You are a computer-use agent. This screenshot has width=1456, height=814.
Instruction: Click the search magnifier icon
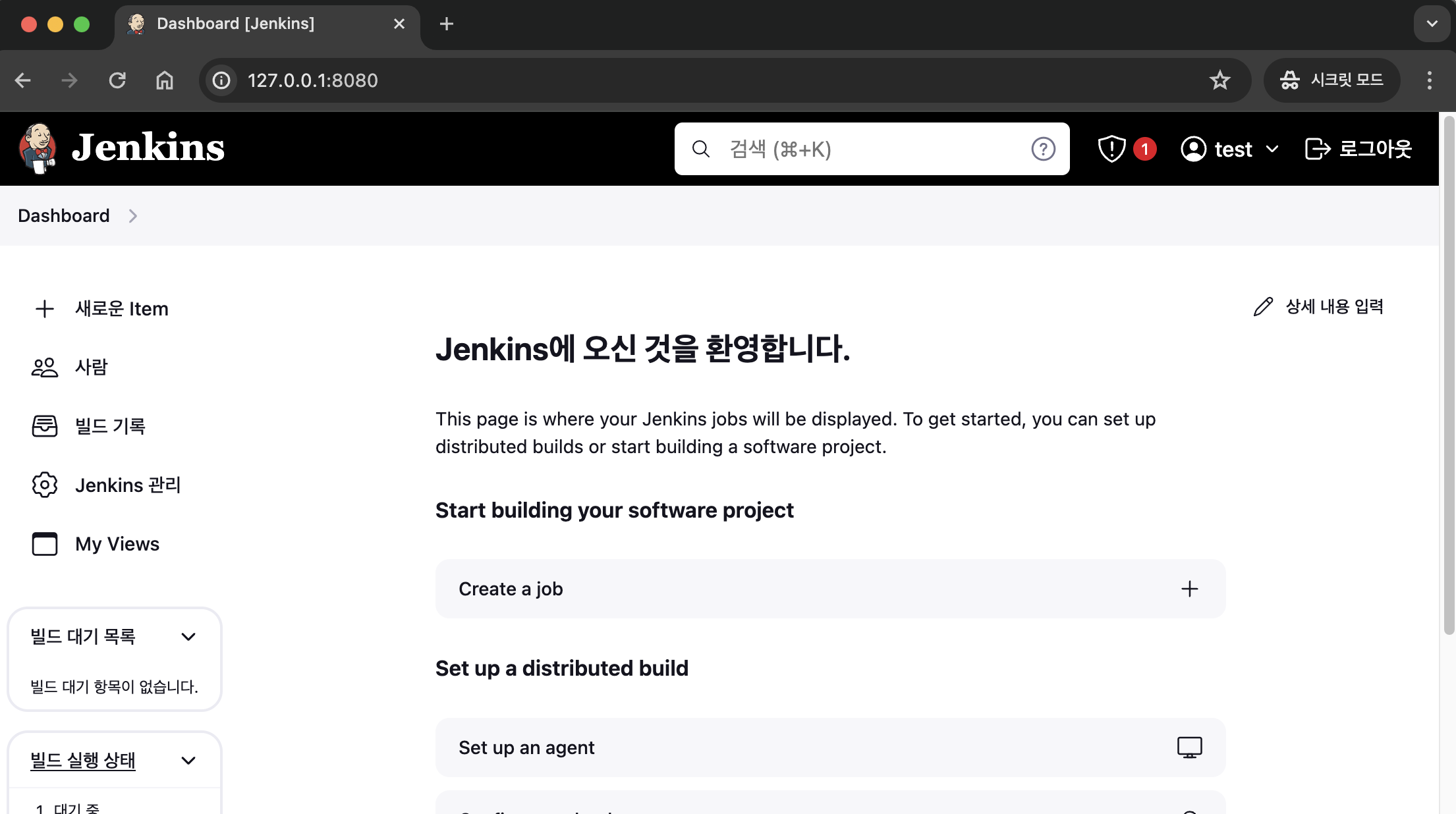click(x=700, y=149)
